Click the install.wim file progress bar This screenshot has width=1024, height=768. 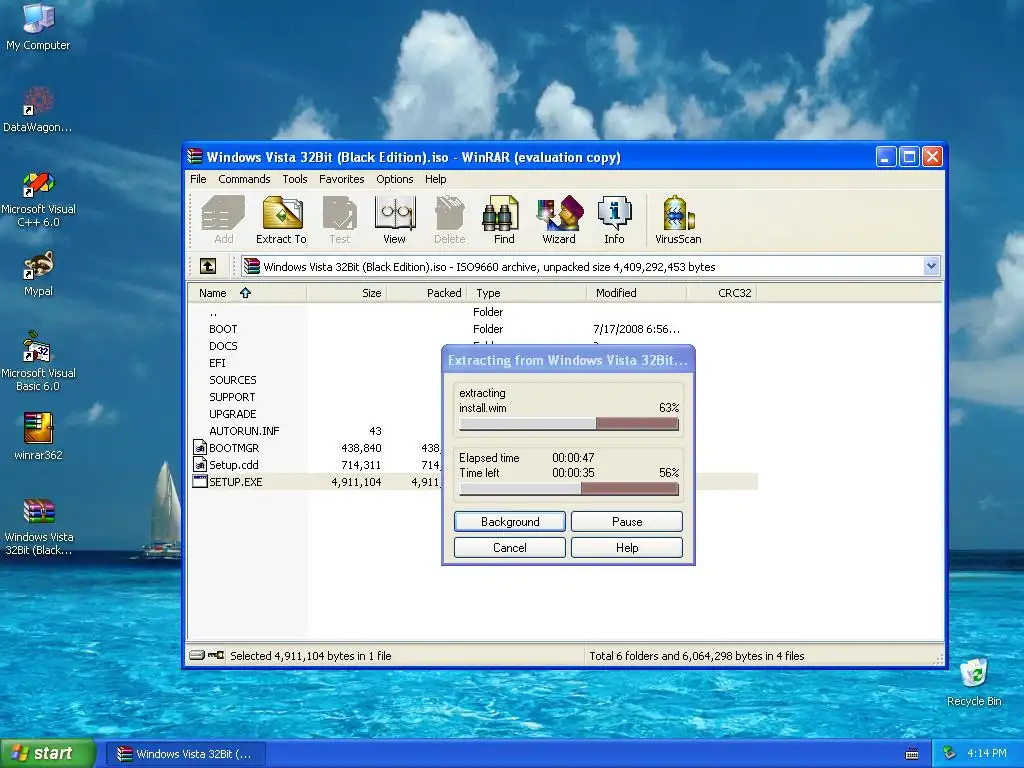click(x=569, y=424)
